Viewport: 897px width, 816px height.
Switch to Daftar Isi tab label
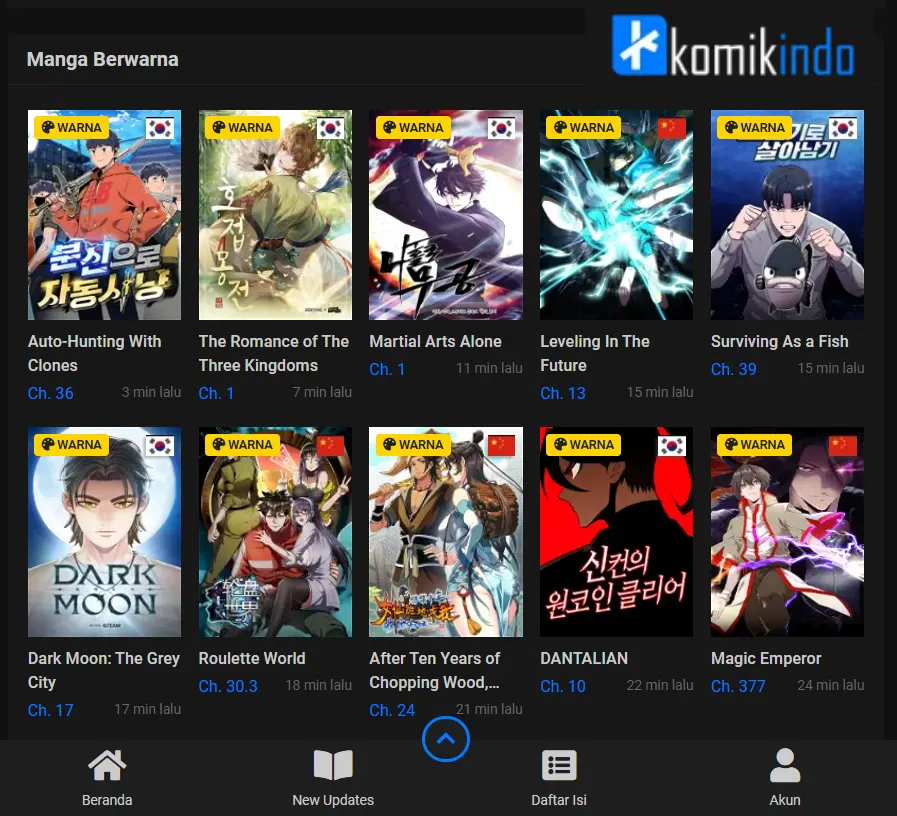coord(559,800)
